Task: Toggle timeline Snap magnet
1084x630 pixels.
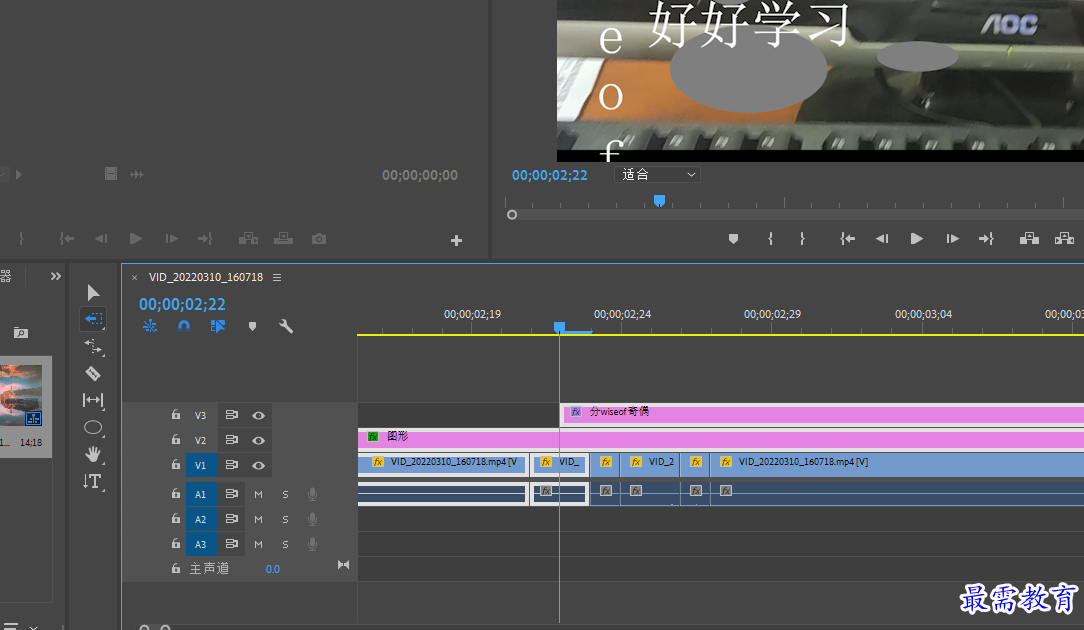Action: point(184,326)
